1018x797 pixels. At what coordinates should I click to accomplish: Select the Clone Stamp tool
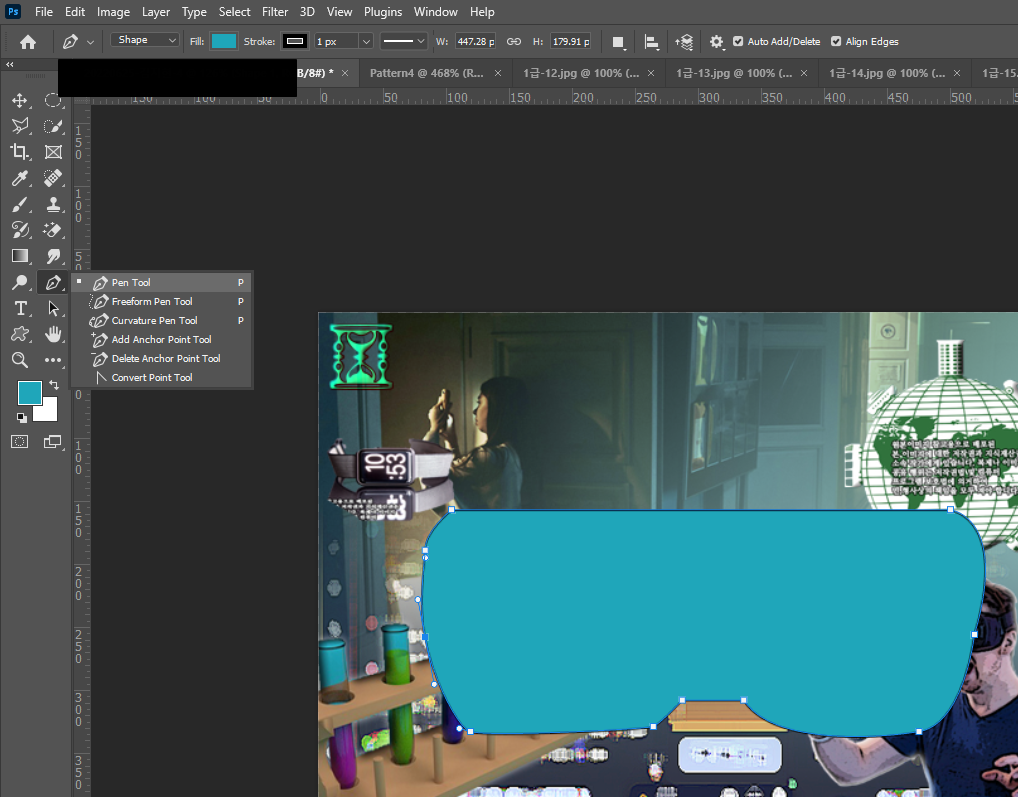point(53,204)
